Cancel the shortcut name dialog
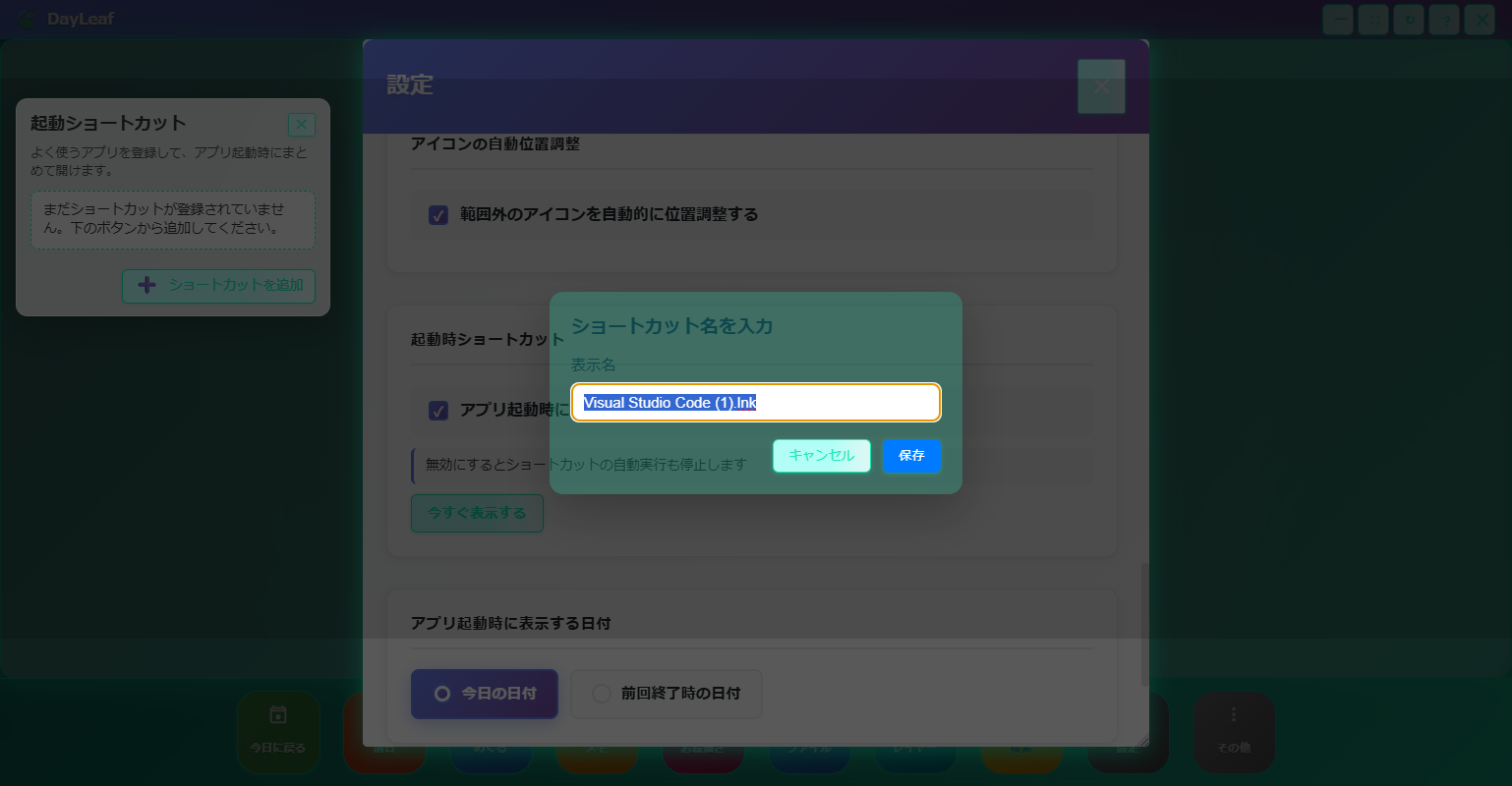The image size is (1512, 786). click(x=821, y=456)
